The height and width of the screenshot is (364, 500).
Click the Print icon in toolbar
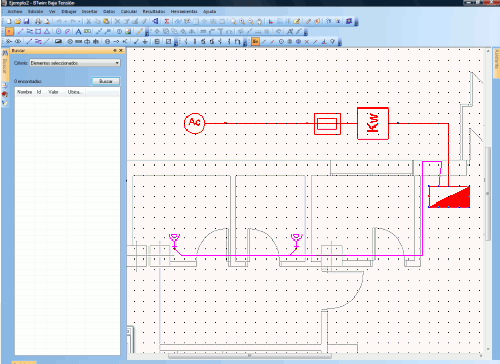tap(38, 21)
